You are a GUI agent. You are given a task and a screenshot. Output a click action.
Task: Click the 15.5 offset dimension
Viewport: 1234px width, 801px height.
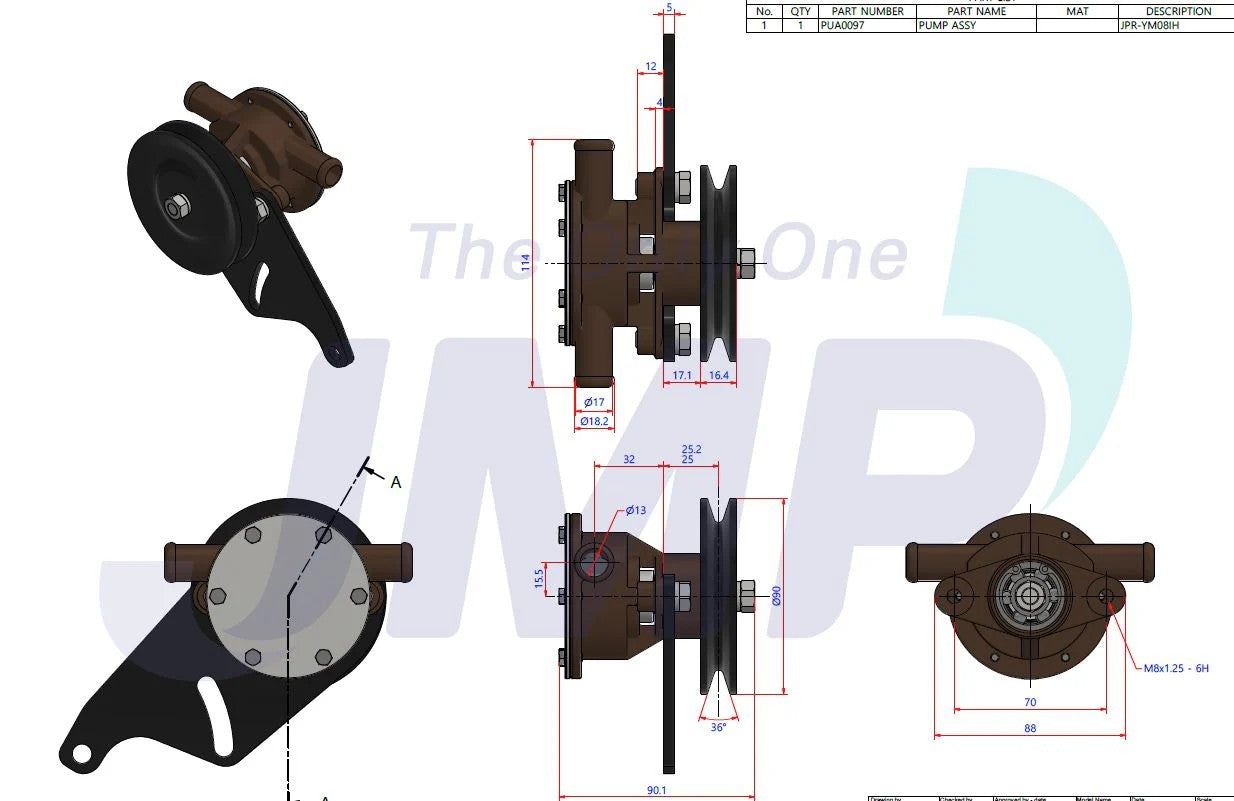tap(539, 578)
